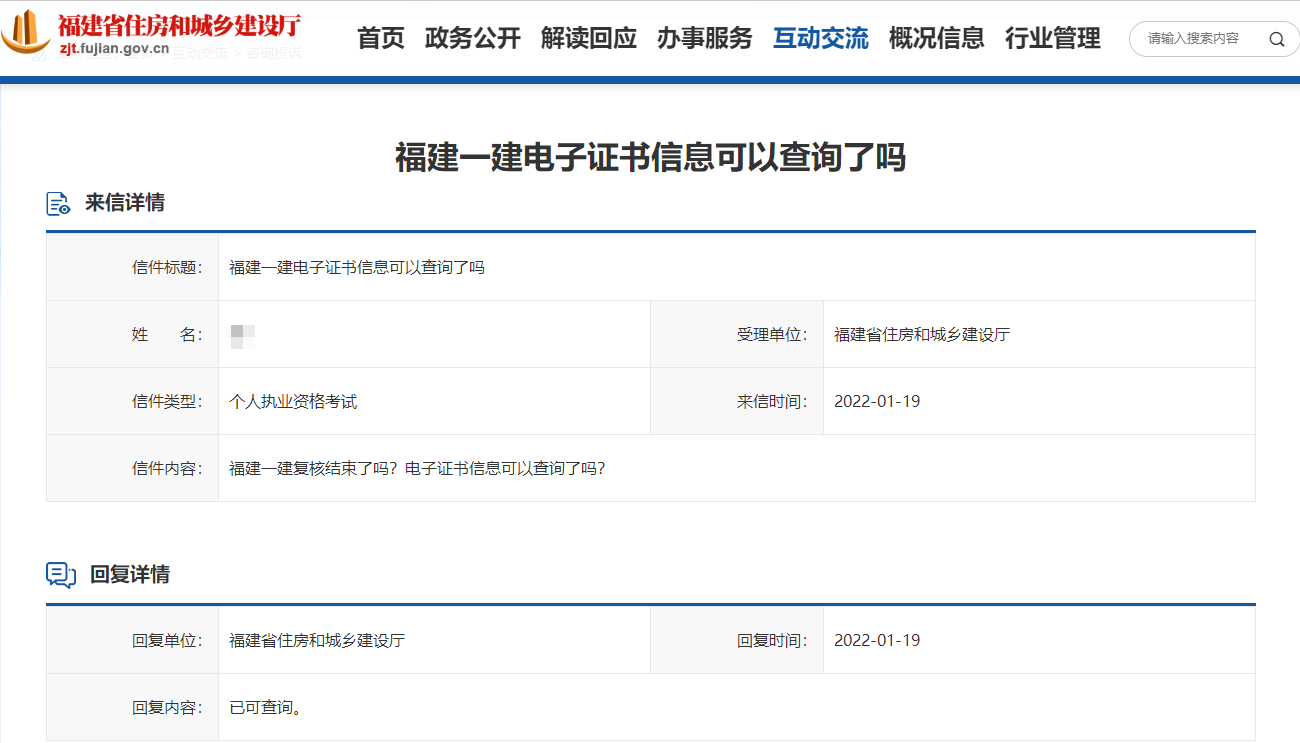
Task: Open the 办事服务 menu item
Action: 705,39
